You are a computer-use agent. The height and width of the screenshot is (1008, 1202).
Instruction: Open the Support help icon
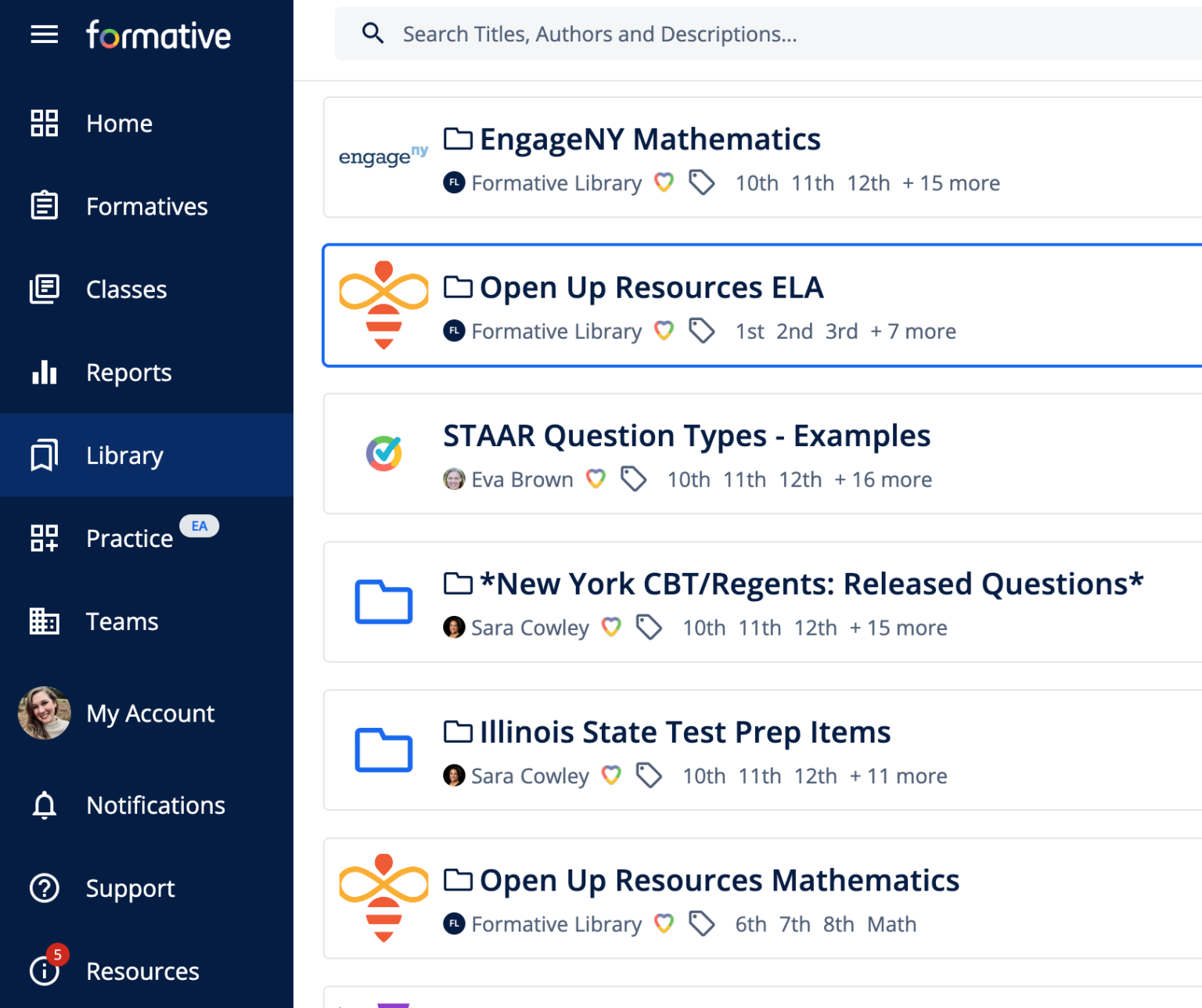44,888
